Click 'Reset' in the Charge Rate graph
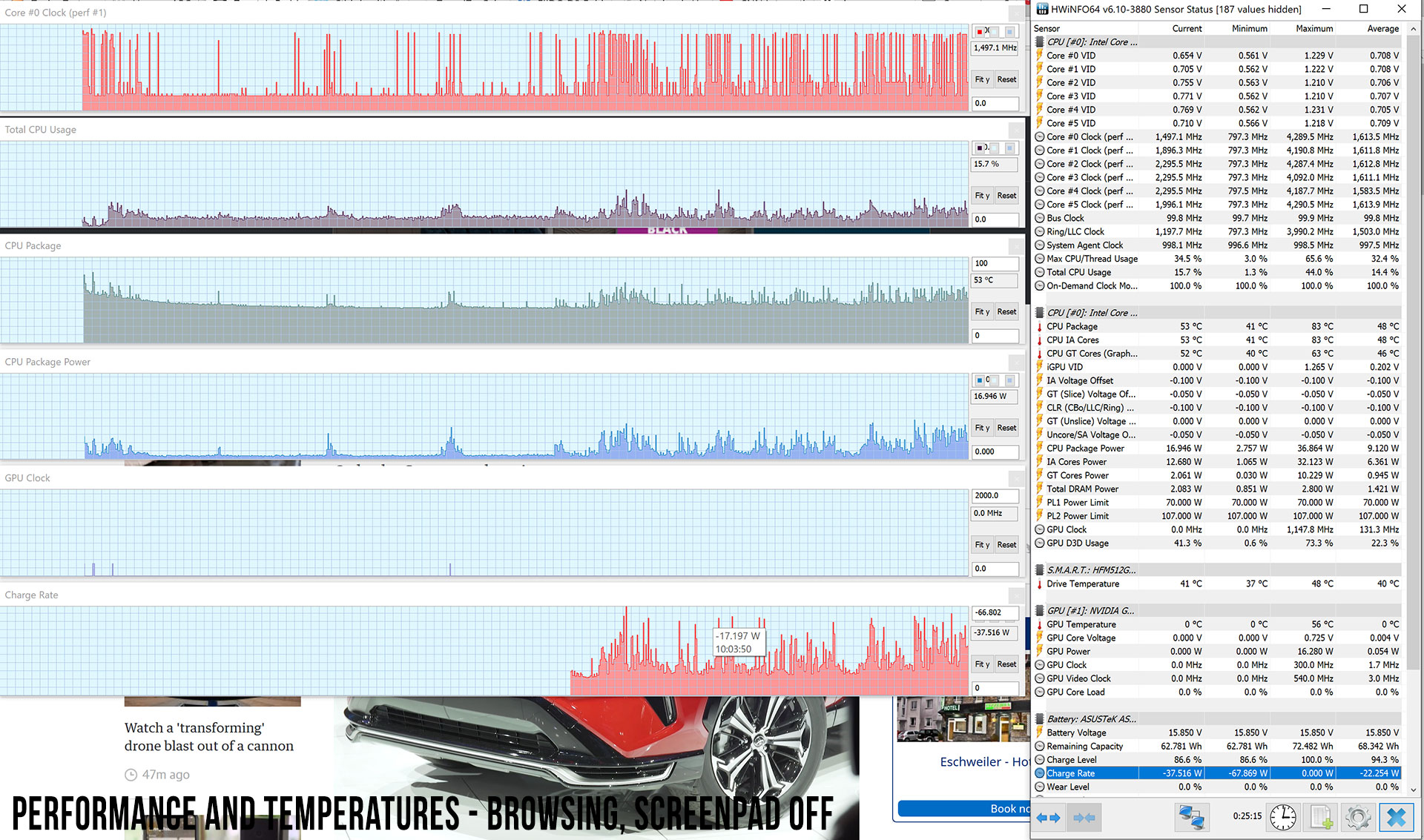Viewport: 1424px width, 840px height. point(1006,664)
